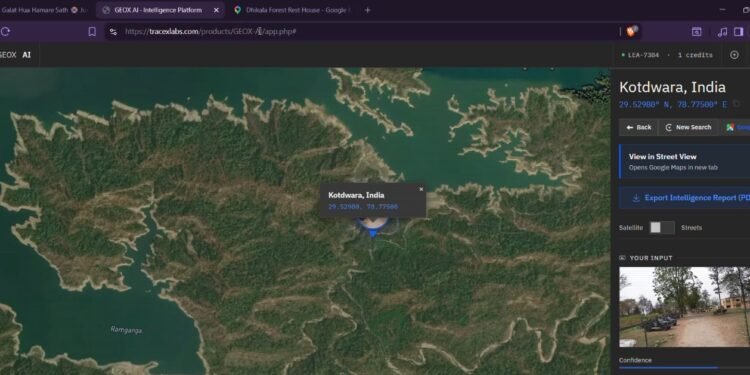Click coordinates 29.52980° N, 78.77500° E
This screenshot has height=375, width=750.
pyautogui.click(x=673, y=104)
